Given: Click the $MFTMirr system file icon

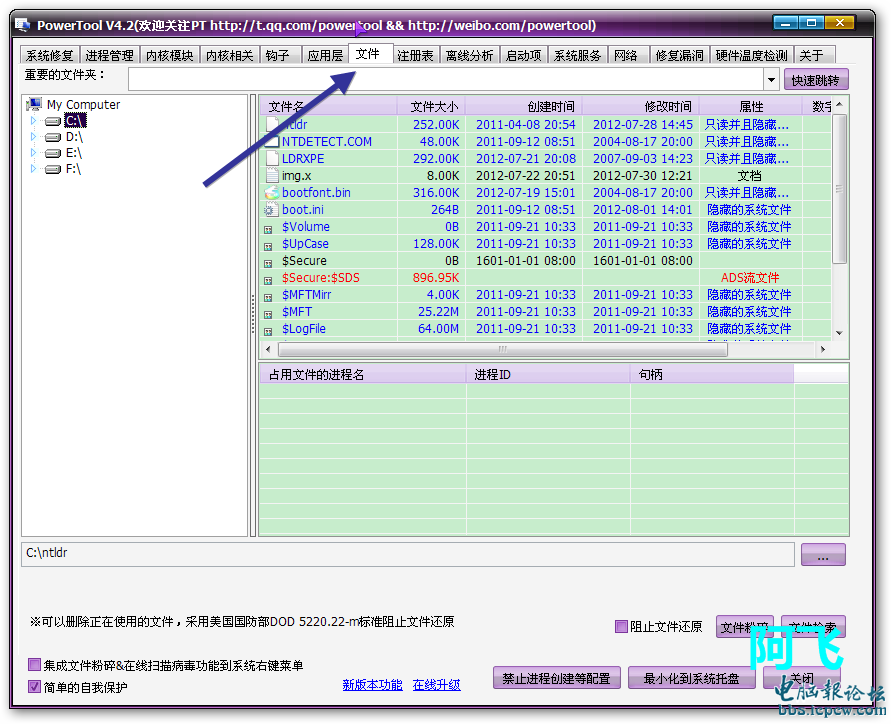Looking at the screenshot, I should pyautogui.click(x=268, y=298).
